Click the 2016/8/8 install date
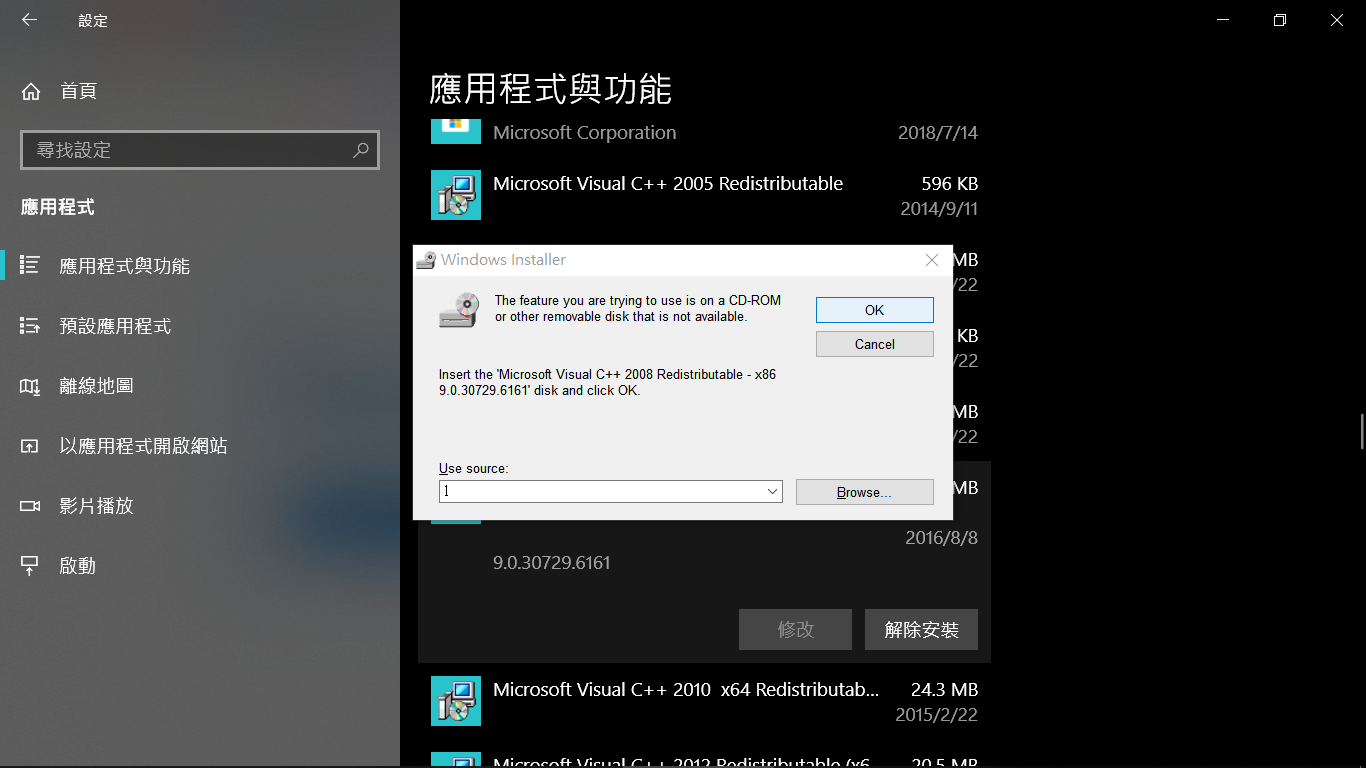The width and height of the screenshot is (1366, 768). point(941,538)
